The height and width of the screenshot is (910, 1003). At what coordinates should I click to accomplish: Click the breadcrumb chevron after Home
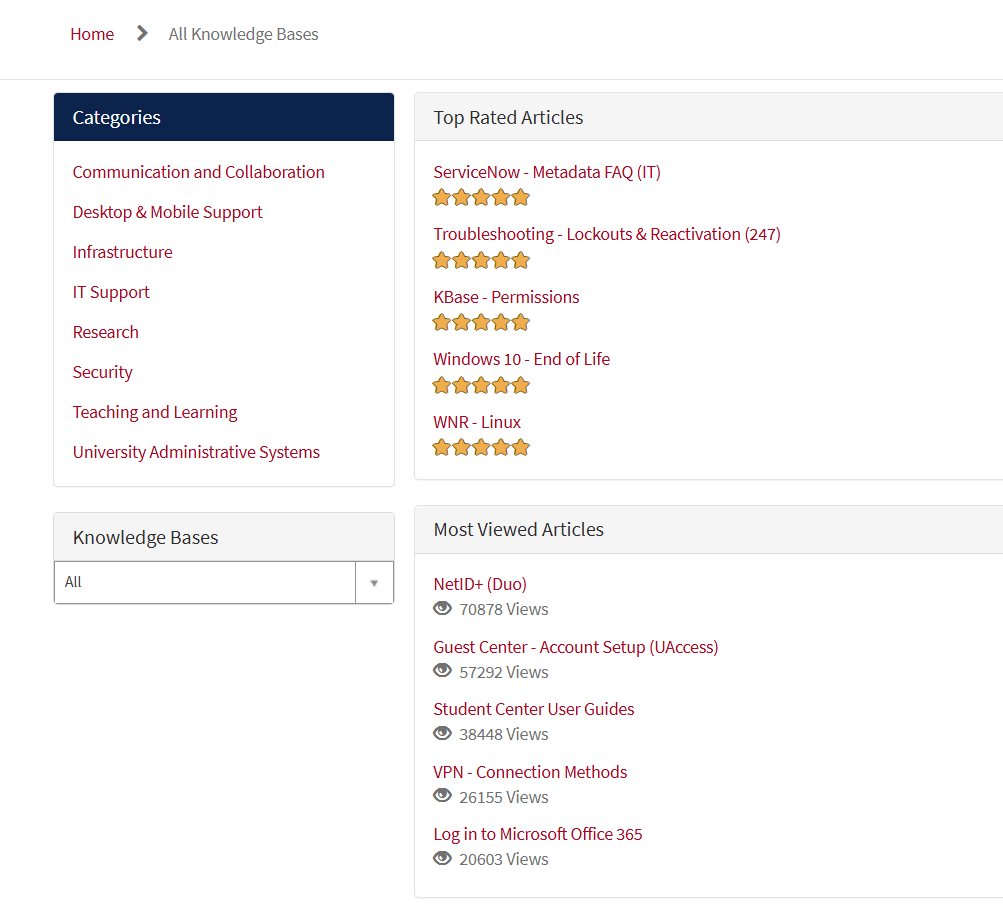click(142, 33)
